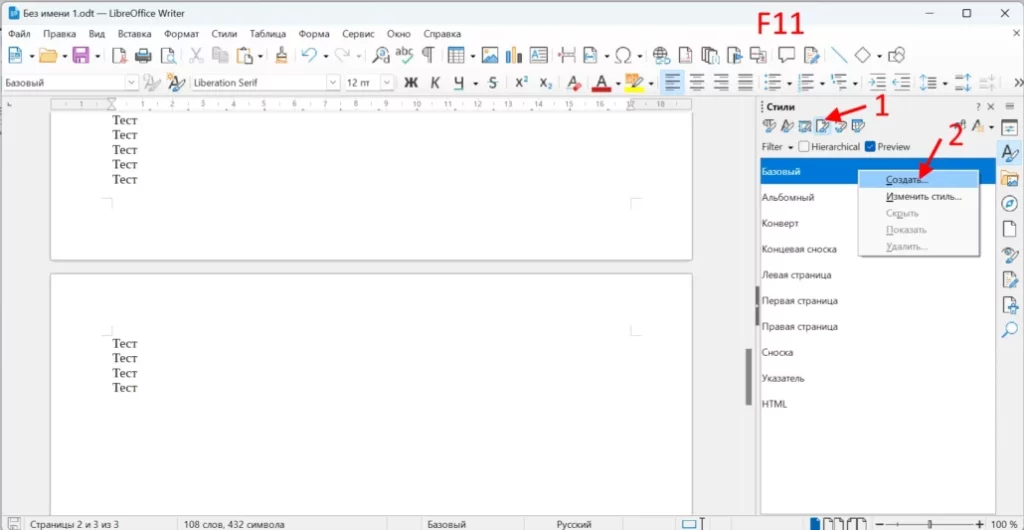The image size is (1024, 530).
Task: Select Paragraph Styles icon in Styles panel
Action: (769, 126)
